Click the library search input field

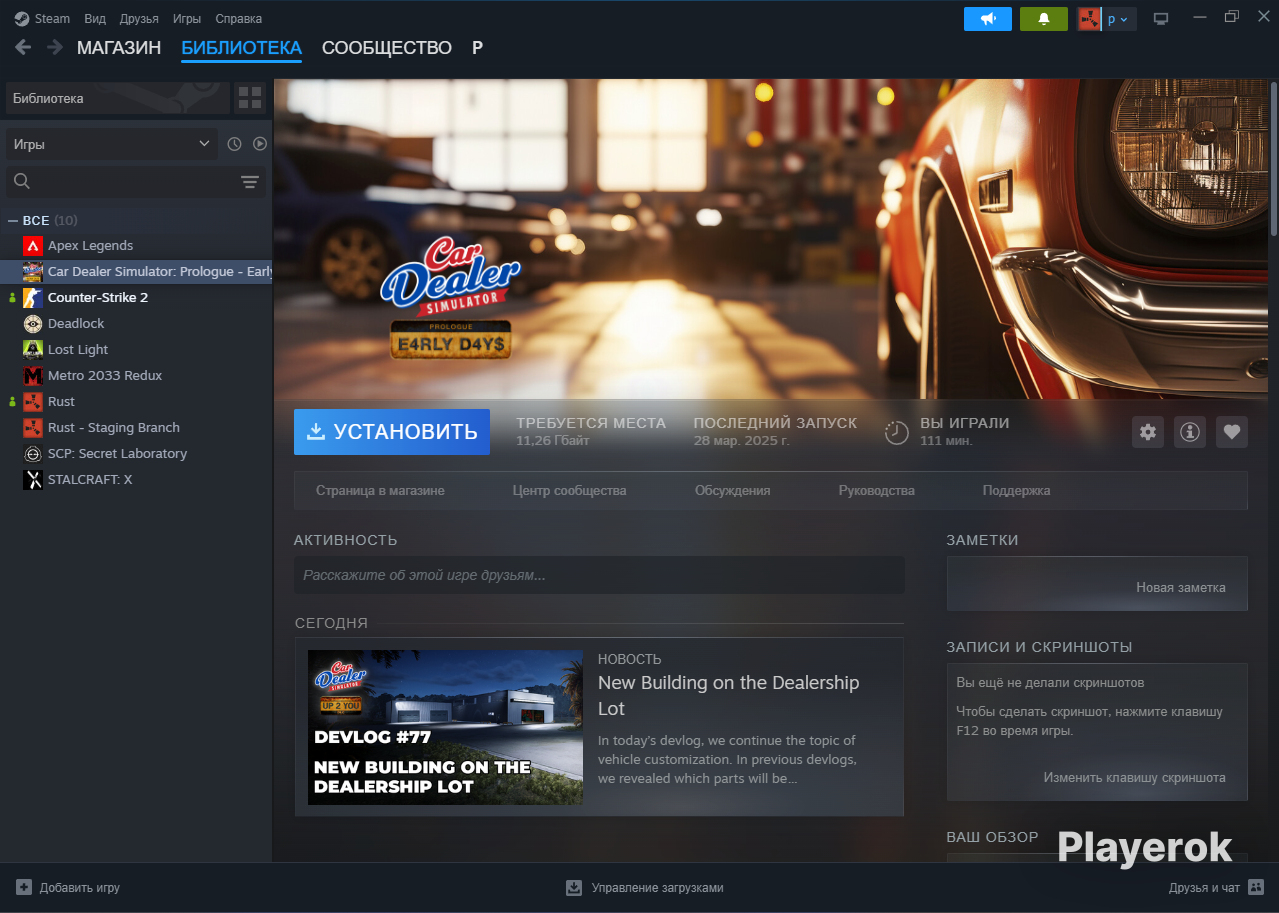tap(136, 181)
